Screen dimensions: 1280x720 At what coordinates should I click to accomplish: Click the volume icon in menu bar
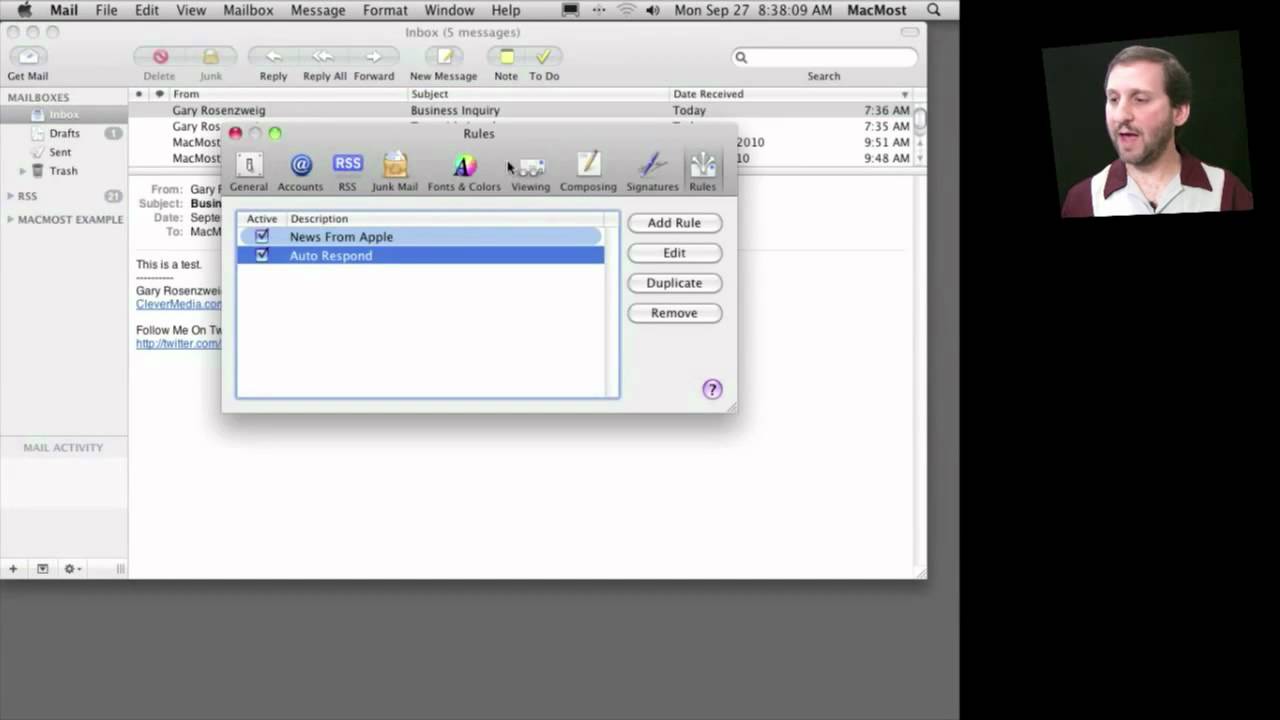point(653,10)
